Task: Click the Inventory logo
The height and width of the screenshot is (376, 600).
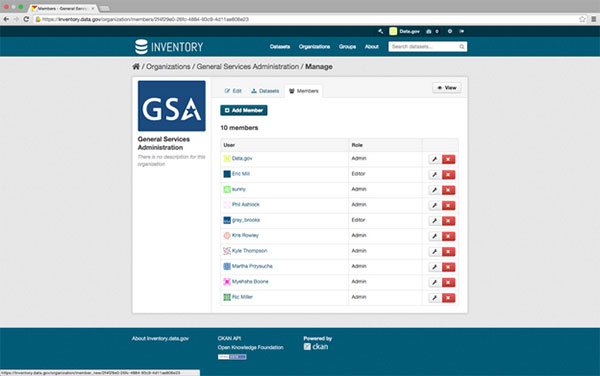Action: pyautogui.click(x=169, y=47)
